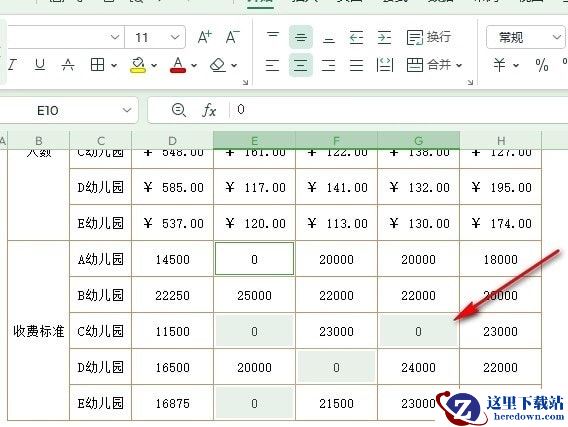Click the fx insert function icon
This screenshot has width=568, height=427.
[209, 110]
